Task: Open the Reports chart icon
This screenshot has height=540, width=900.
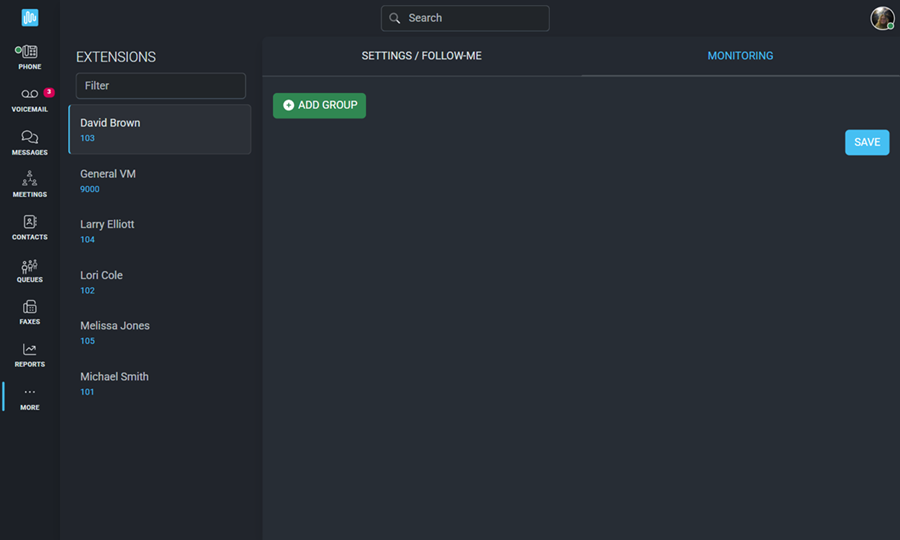Action: click(29, 354)
